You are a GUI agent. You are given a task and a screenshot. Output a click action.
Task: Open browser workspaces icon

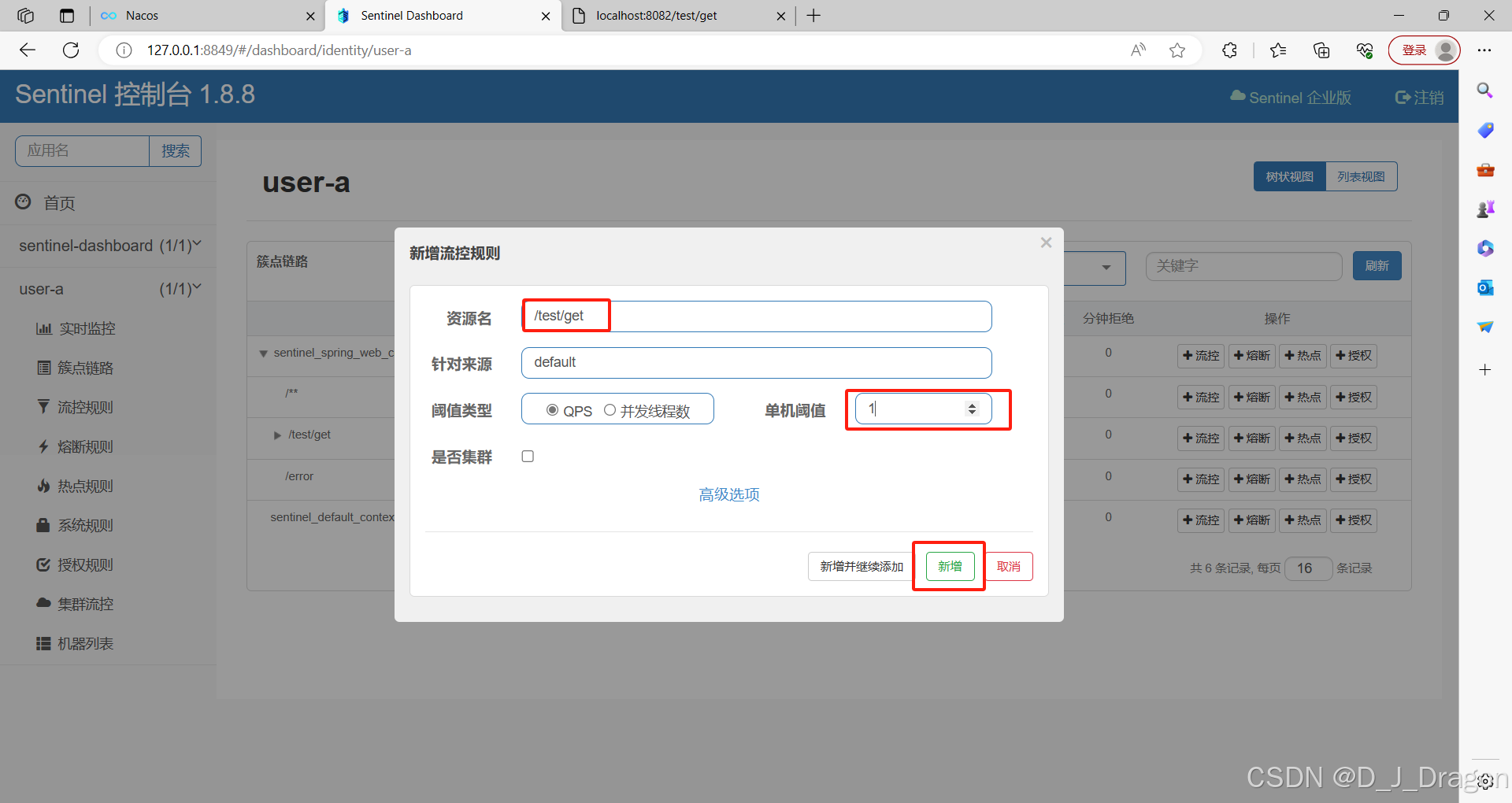point(26,16)
